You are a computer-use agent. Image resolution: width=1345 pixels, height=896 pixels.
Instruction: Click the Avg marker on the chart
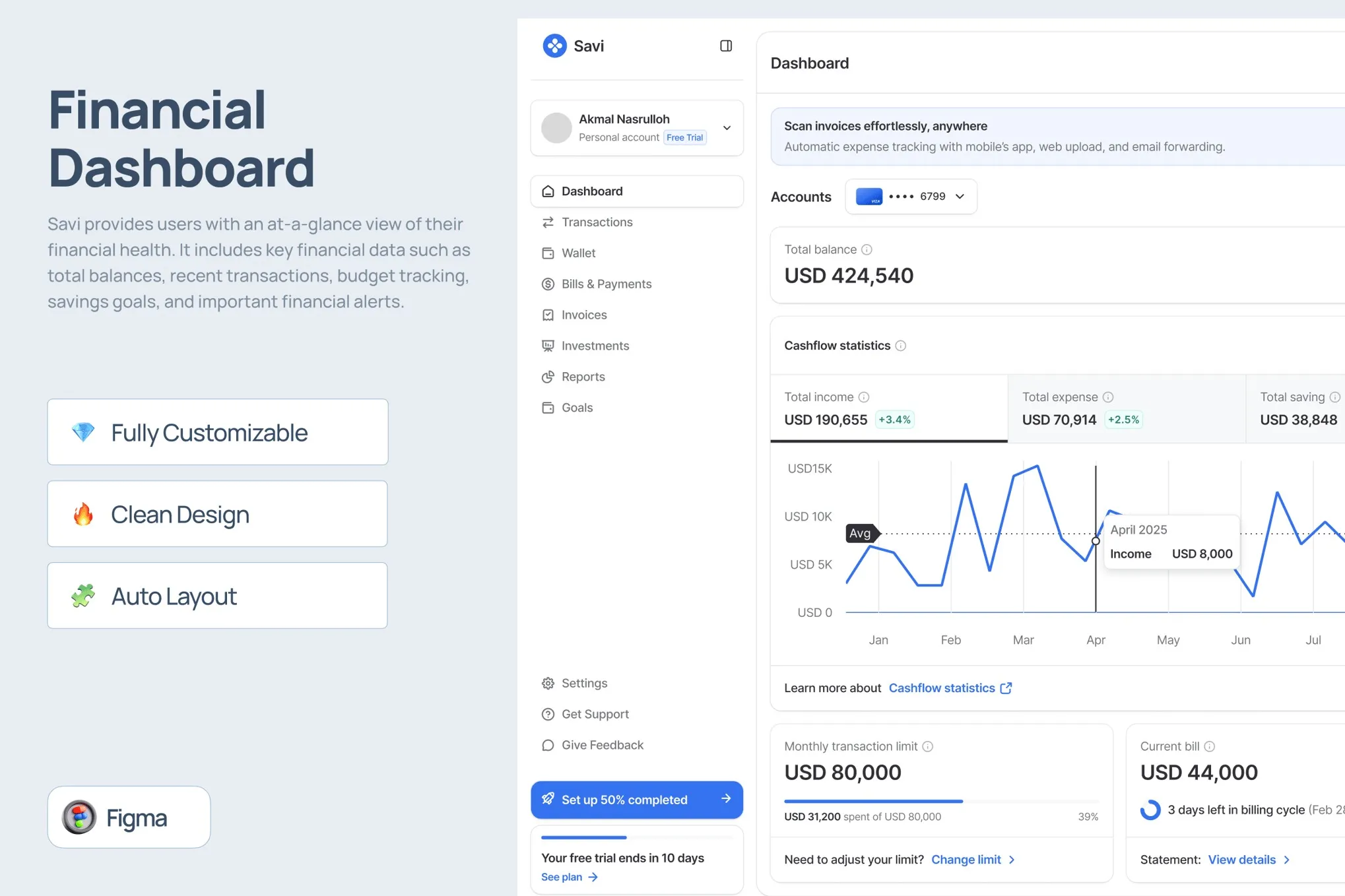click(x=862, y=533)
